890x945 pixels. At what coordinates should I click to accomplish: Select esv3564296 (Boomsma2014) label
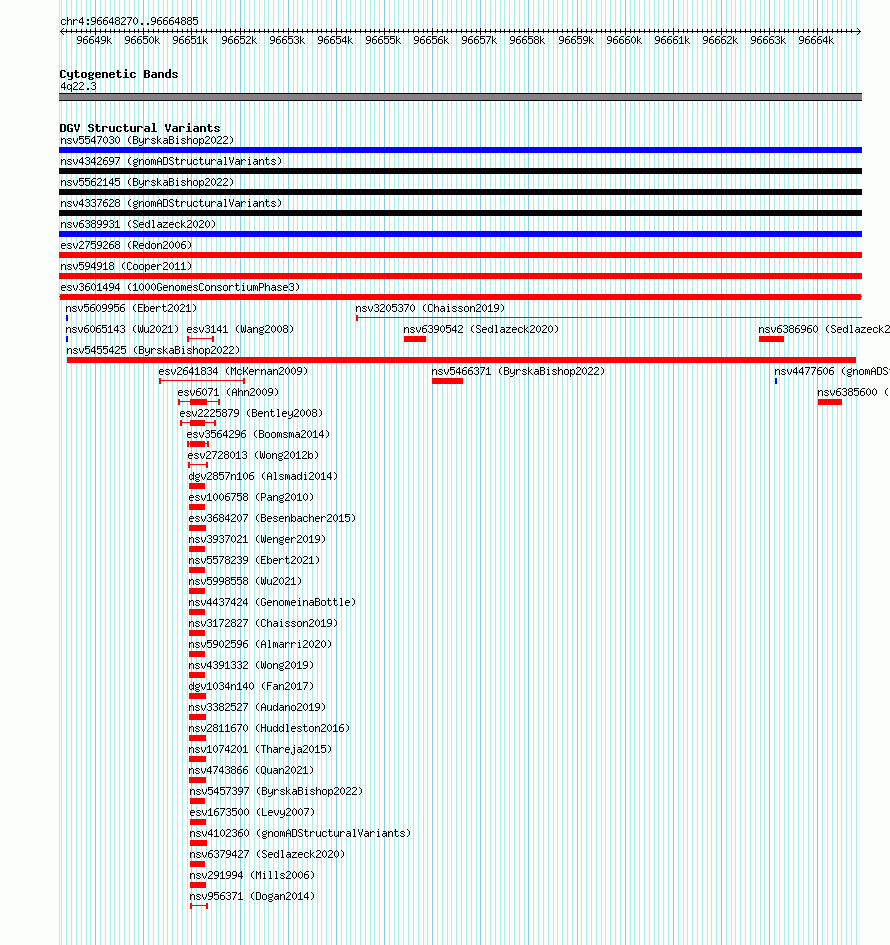[258, 435]
